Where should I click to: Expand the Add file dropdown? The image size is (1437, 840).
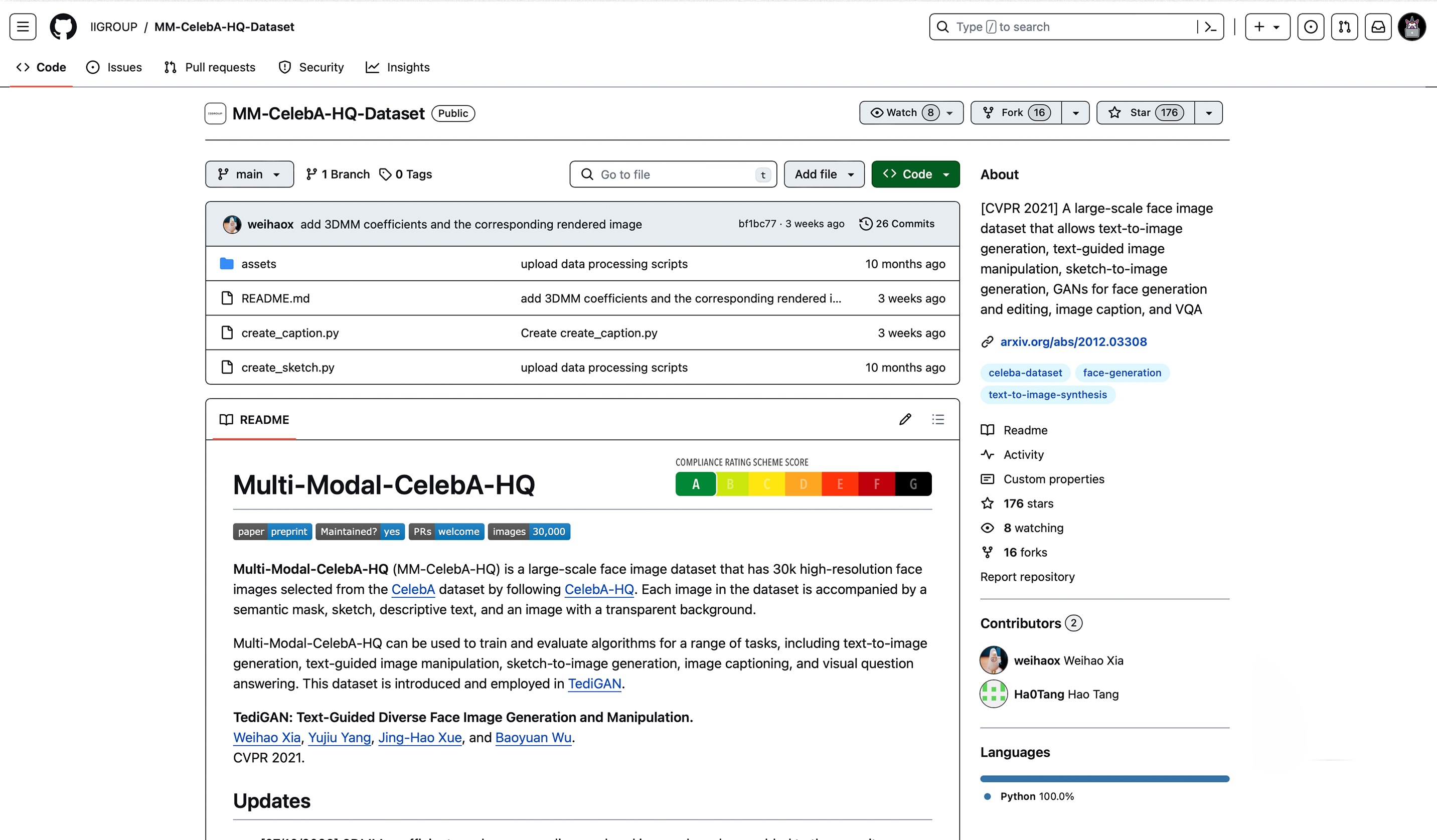[824, 175]
